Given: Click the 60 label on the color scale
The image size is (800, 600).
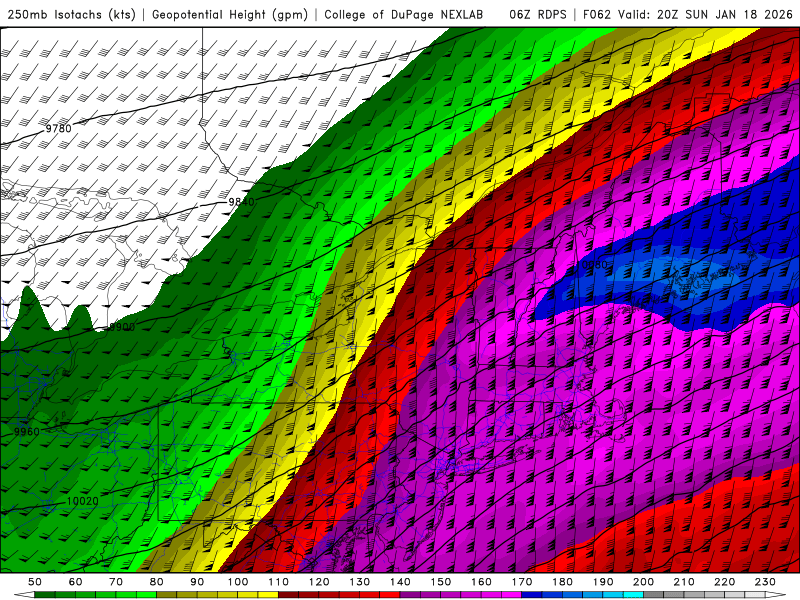Looking at the screenshot, I should pyautogui.click(x=76, y=582).
